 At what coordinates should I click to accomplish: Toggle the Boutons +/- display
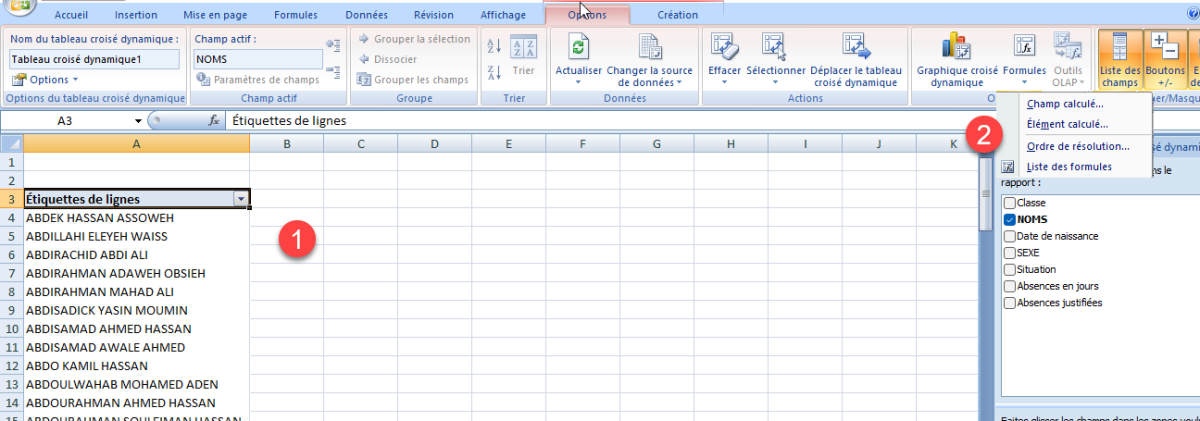tap(1165, 60)
